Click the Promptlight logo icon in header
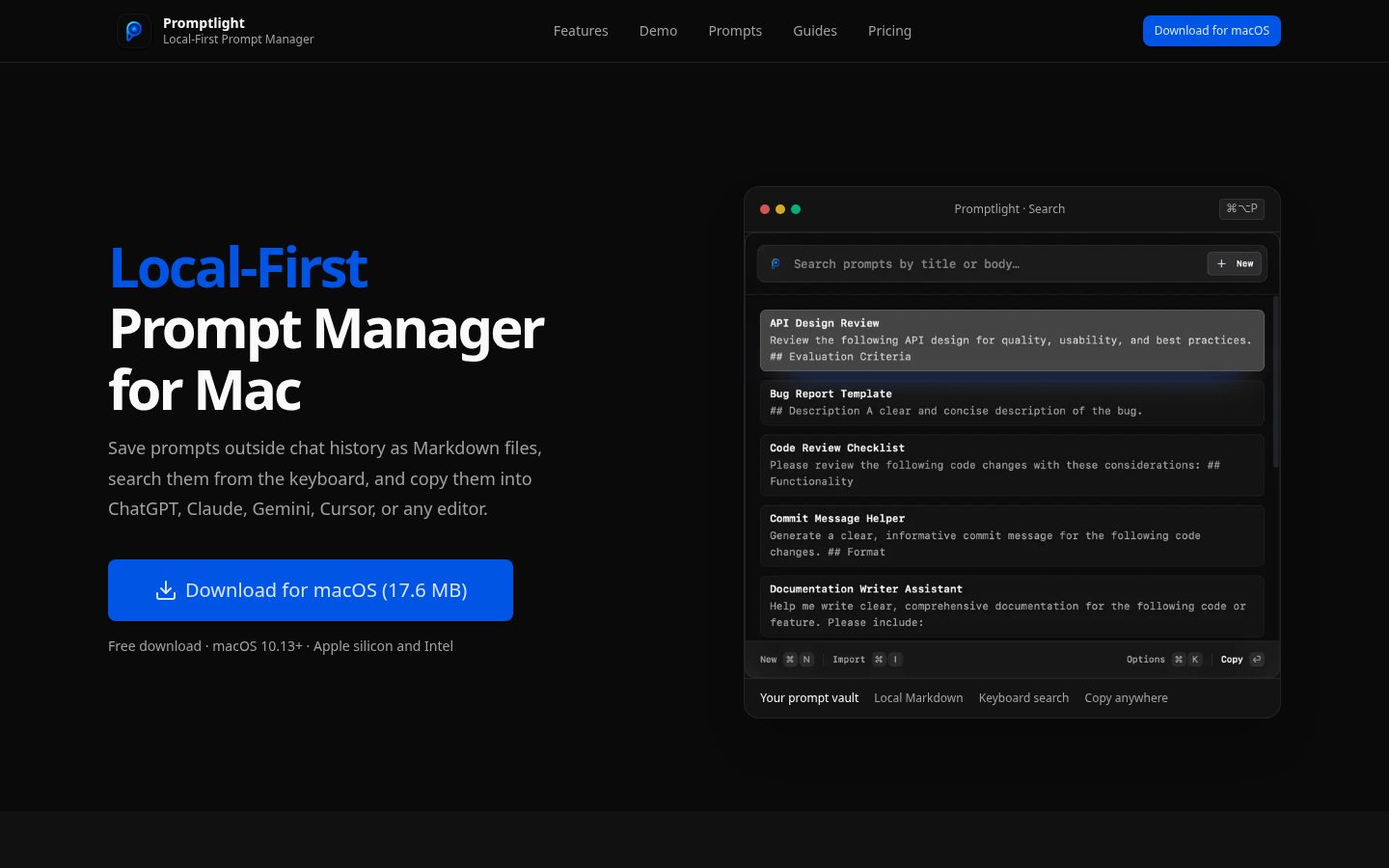The width and height of the screenshot is (1389, 868). pos(134,31)
